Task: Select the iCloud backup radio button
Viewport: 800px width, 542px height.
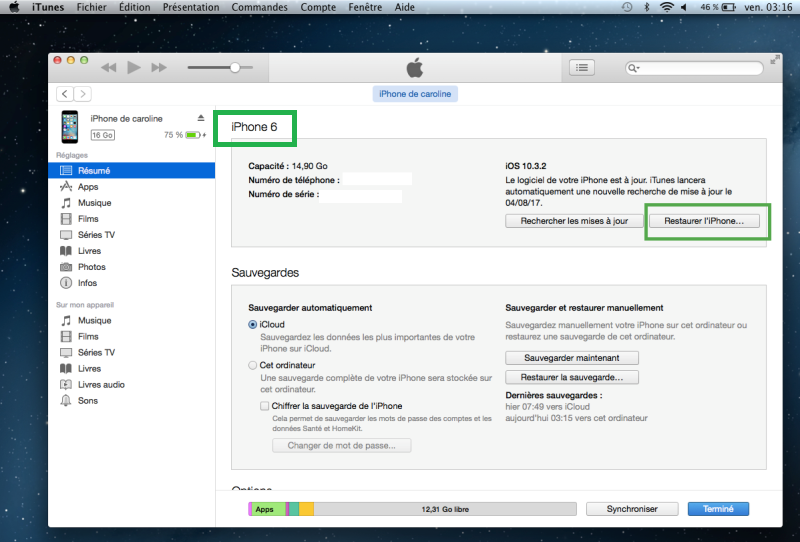Action: pyautogui.click(x=253, y=325)
